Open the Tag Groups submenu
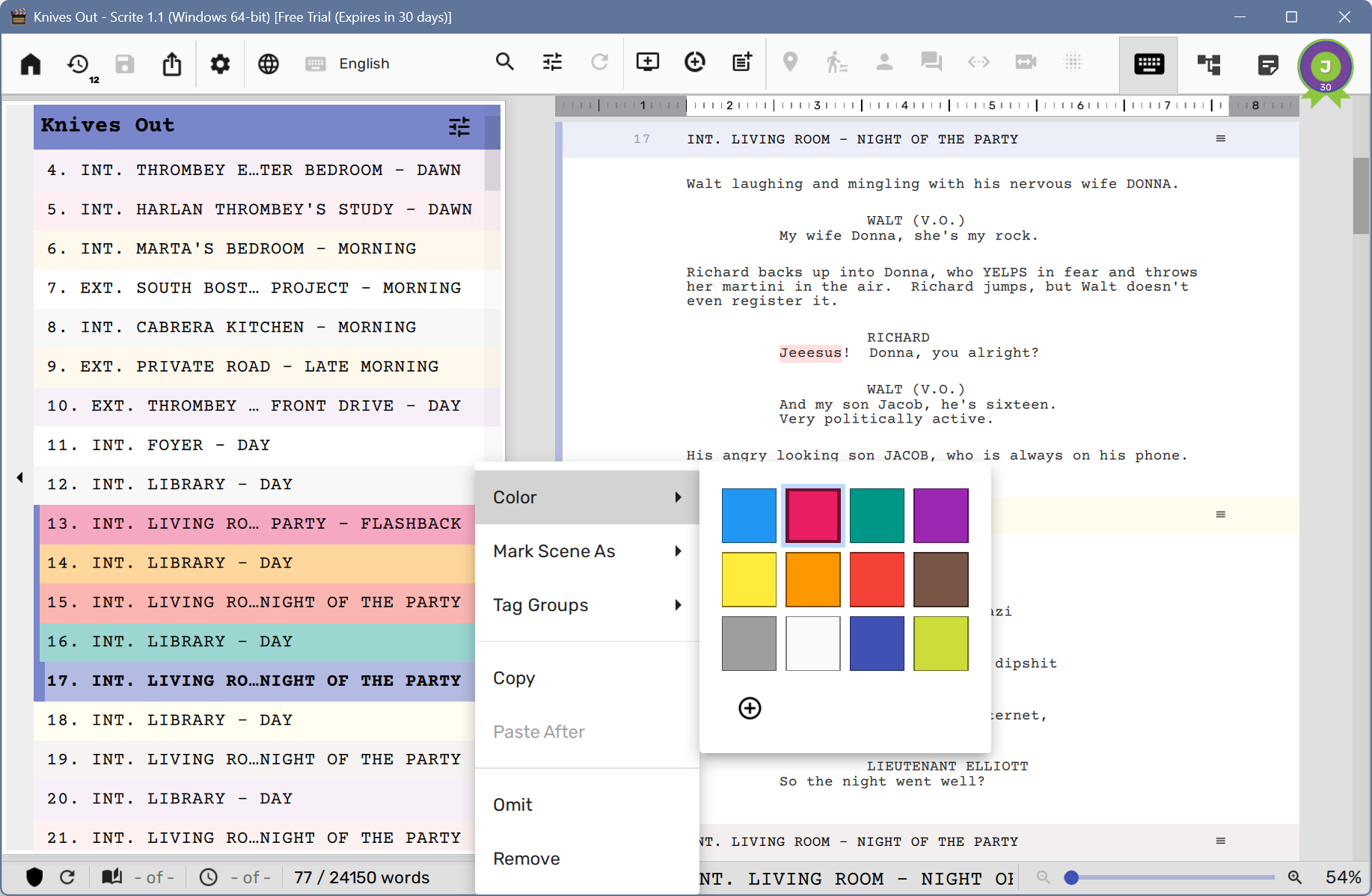Screen dimensions: 1372x896 587,605
